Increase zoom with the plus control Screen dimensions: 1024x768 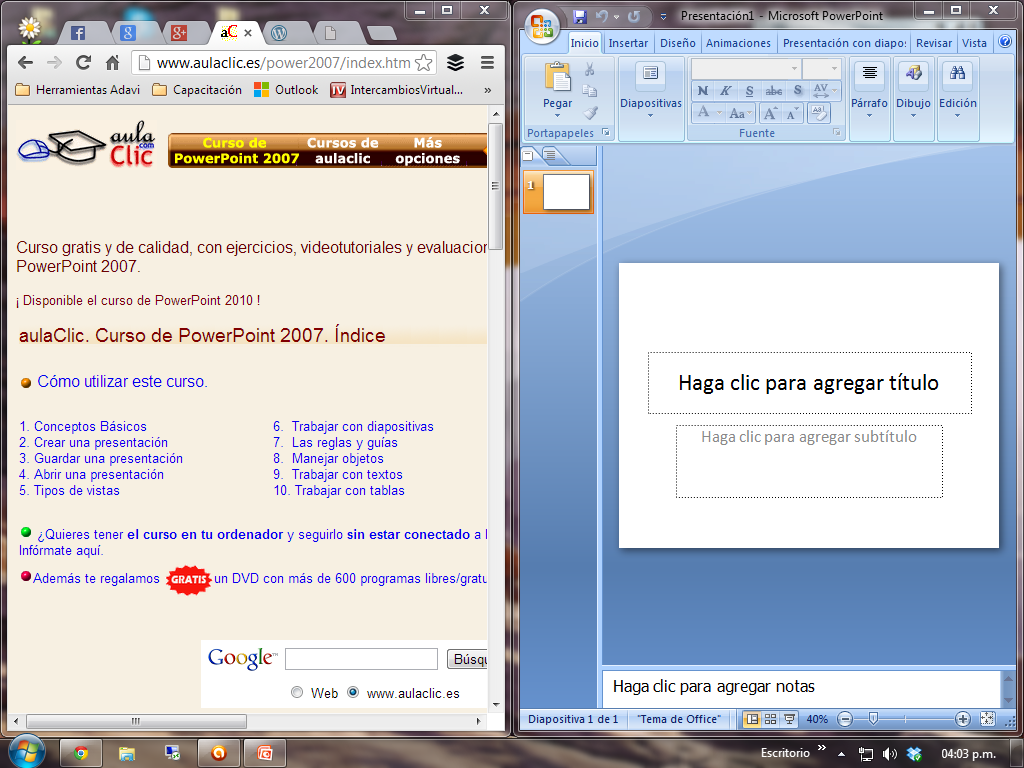coord(962,719)
